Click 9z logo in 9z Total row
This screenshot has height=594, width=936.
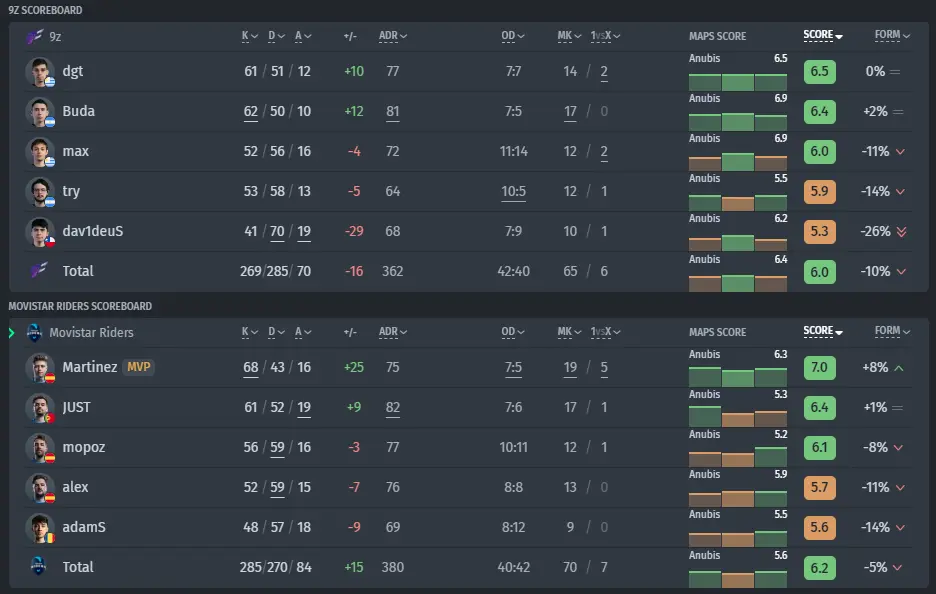[39, 270]
